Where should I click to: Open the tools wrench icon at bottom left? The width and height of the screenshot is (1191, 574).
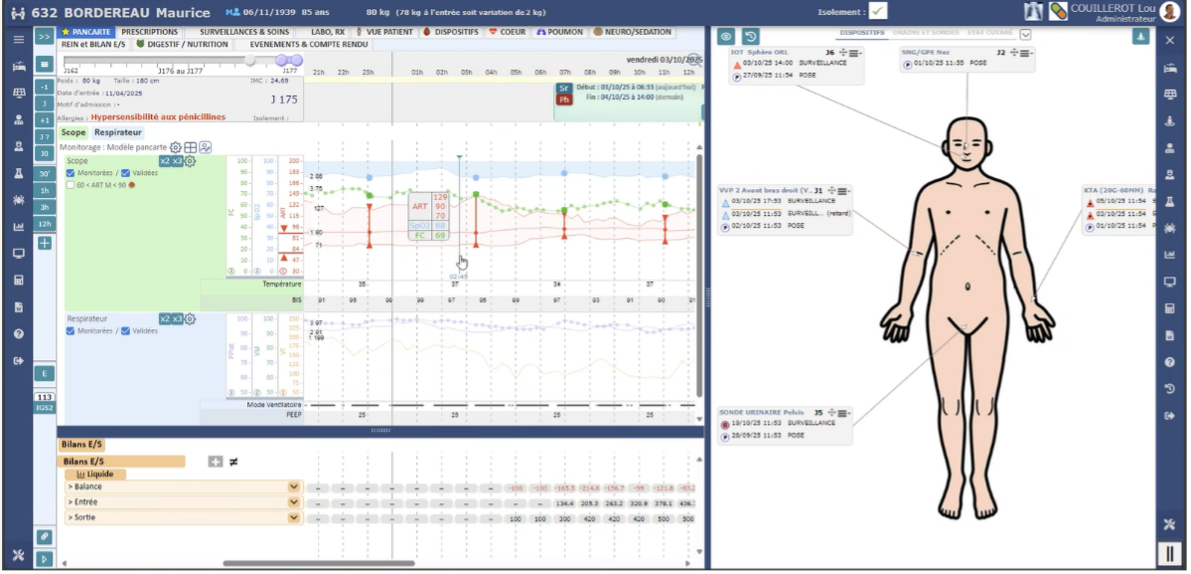click(18, 556)
